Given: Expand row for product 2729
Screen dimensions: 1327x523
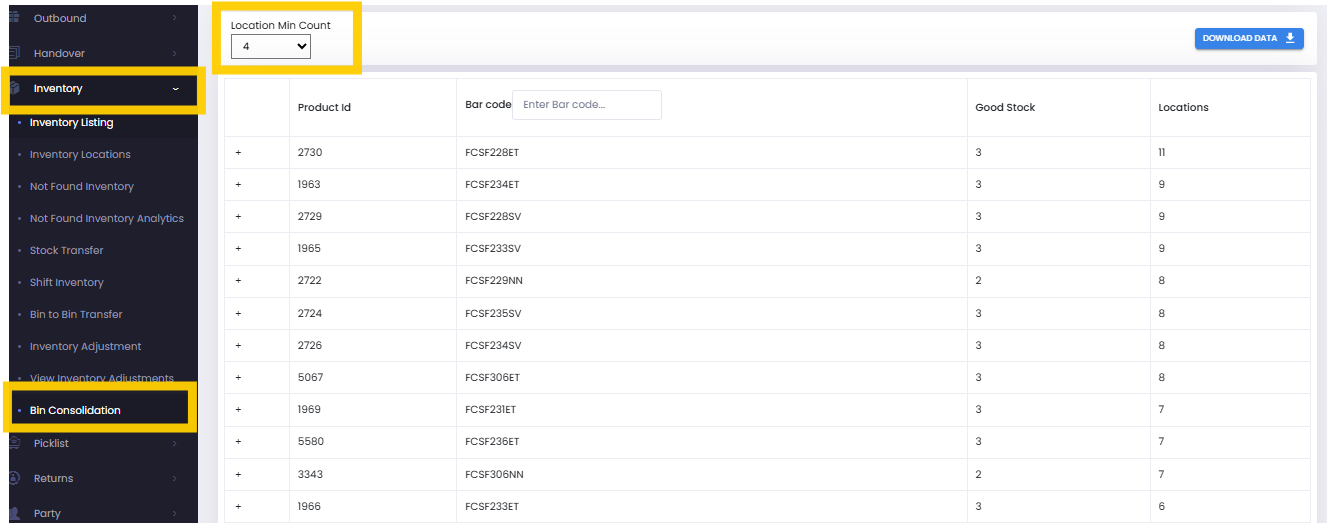Looking at the screenshot, I should pyautogui.click(x=238, y=216).
